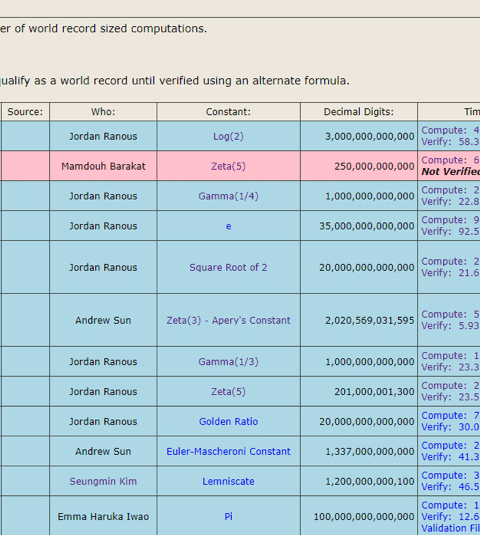This screenshot has height=535, width=480.
Task: Open the Gamma(1/4) link
Action: [228, 196]
